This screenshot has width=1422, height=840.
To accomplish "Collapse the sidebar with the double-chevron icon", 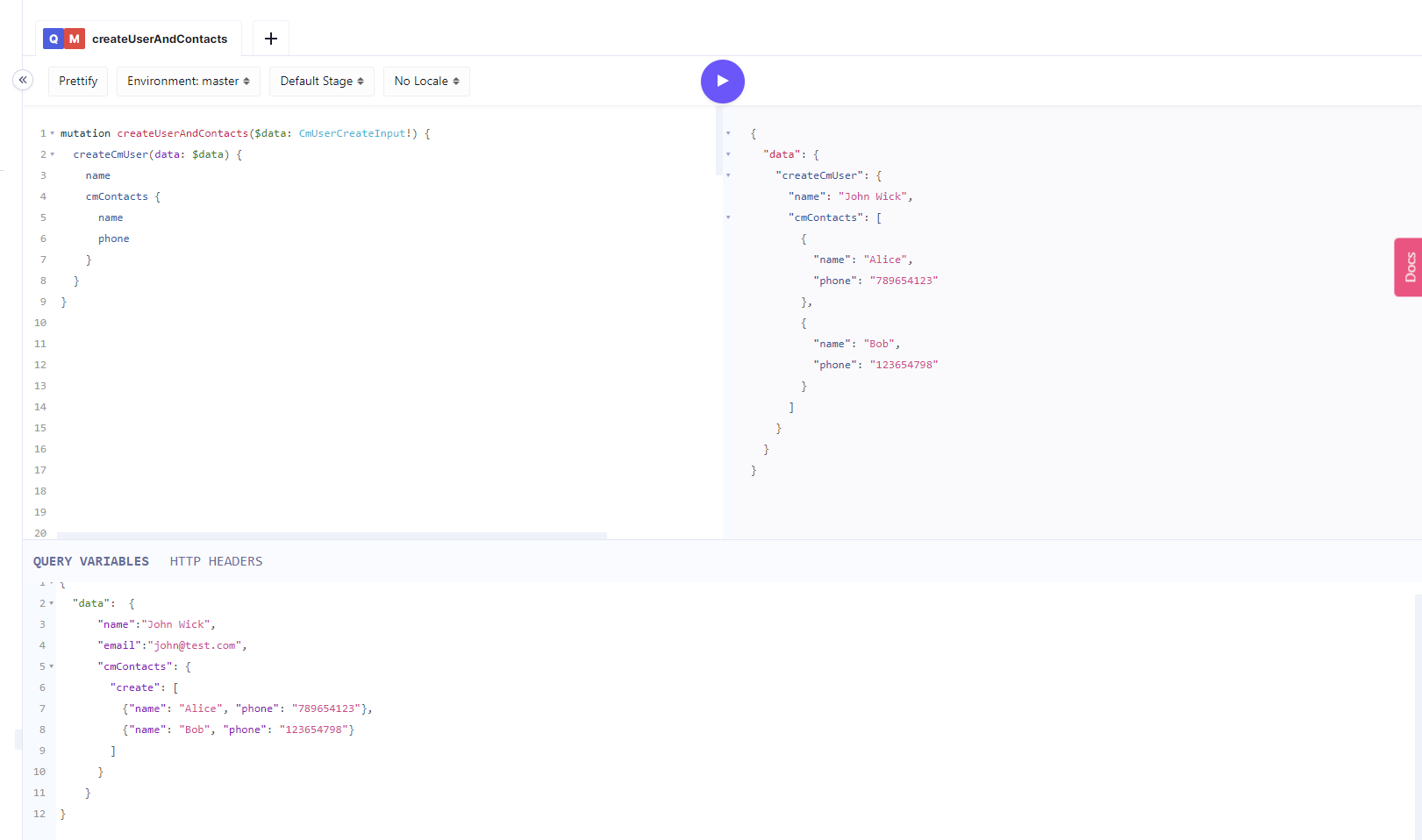I will 23,80.
